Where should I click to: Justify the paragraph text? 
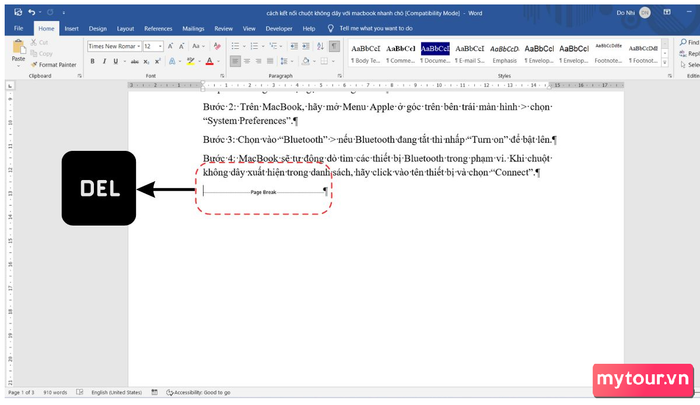click(x=270, y=61)
